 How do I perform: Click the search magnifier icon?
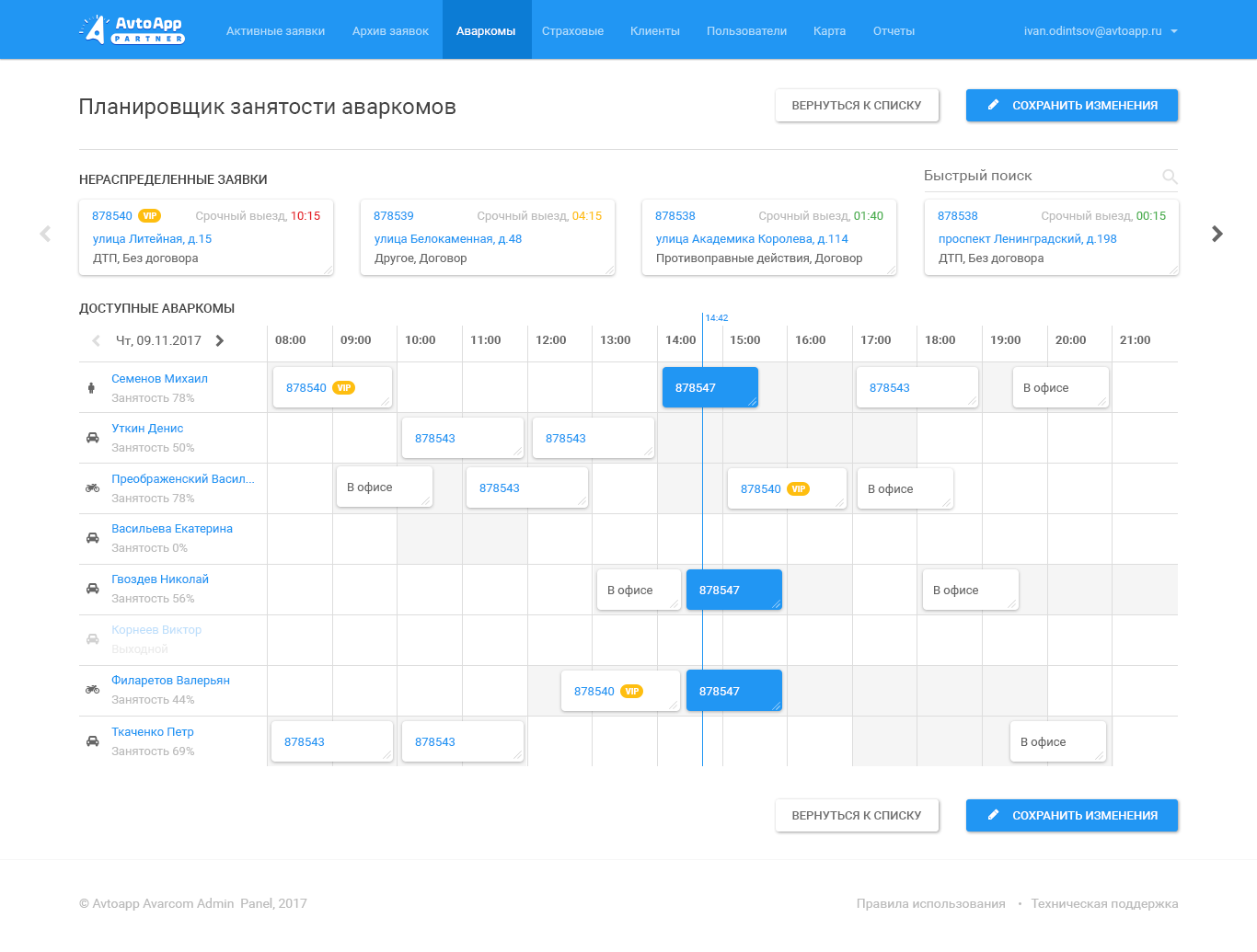(1170, 177)
